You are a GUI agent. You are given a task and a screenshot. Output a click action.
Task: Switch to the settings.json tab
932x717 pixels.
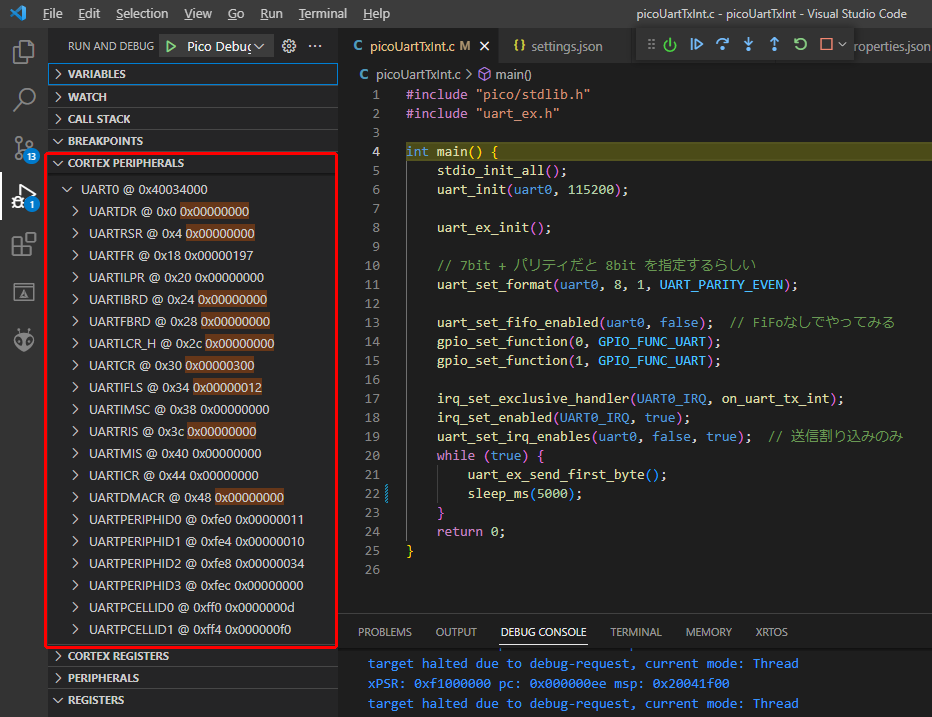558,46
